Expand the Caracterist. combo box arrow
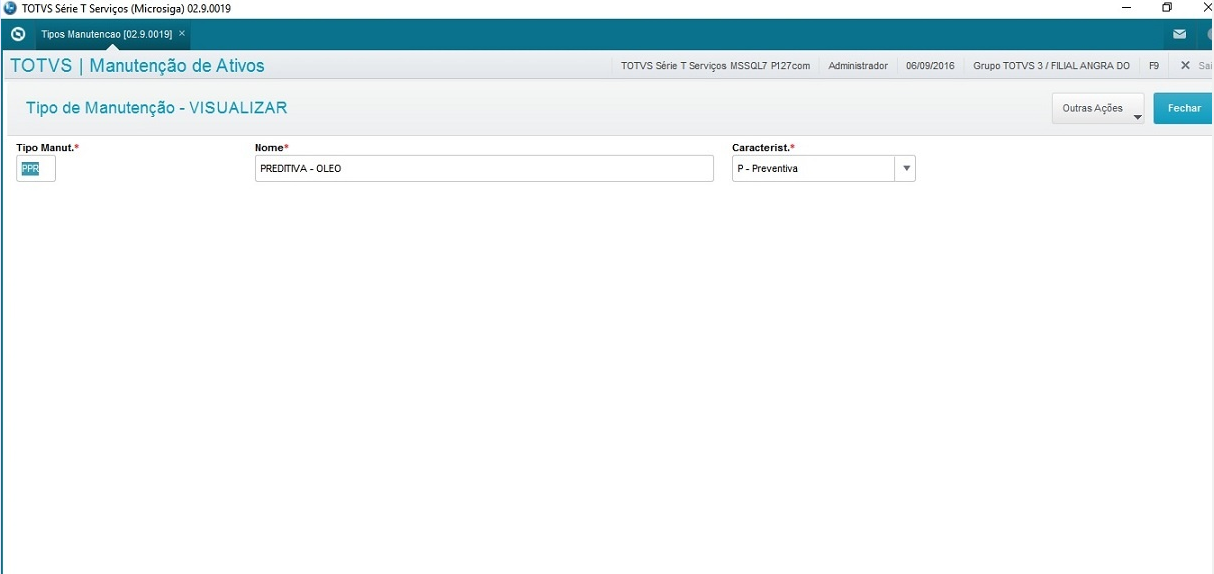The width and height of the screenshot is (1214, 574). pos(906,169)
